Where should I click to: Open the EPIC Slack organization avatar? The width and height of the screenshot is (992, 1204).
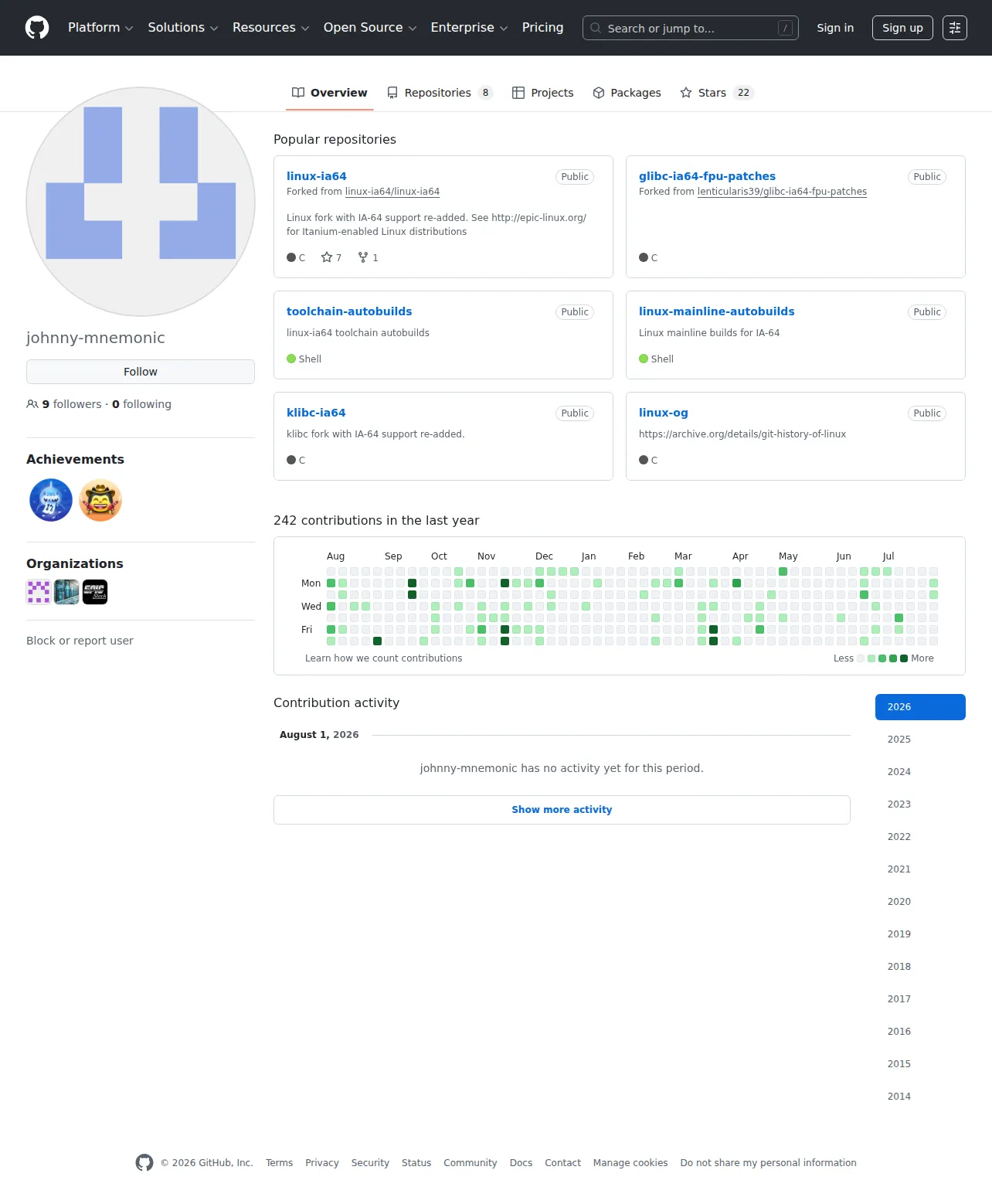click(x=95, y=592)
